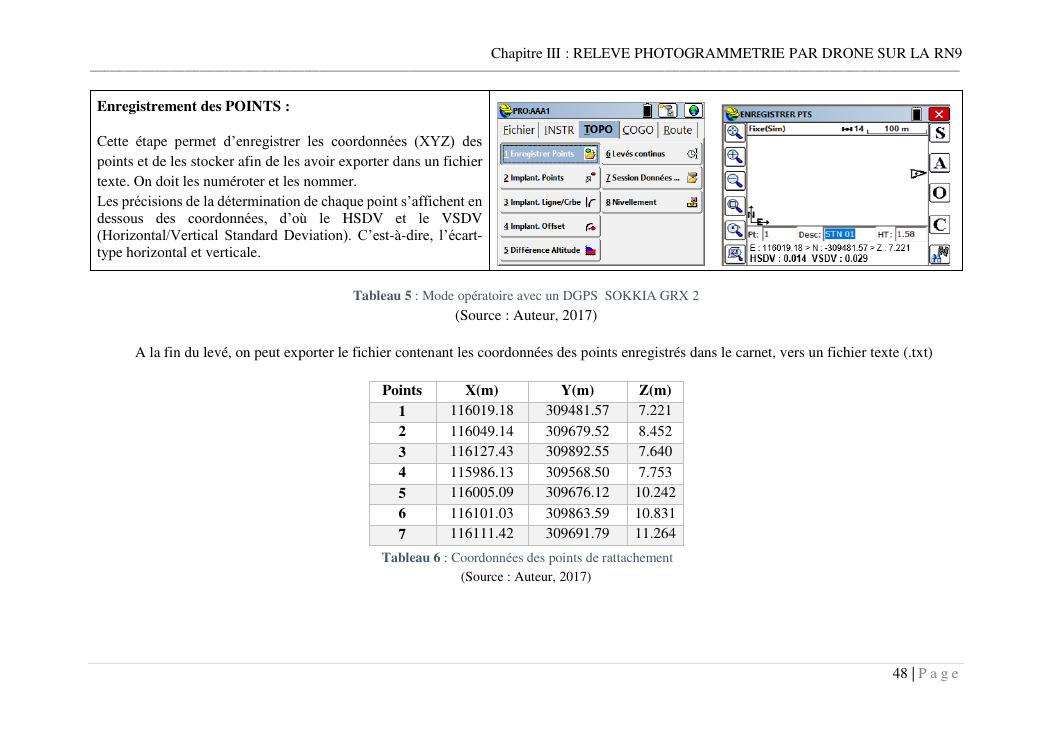Select the zoom window magnifier icon

pyautogui.click(x=734, y=206)
